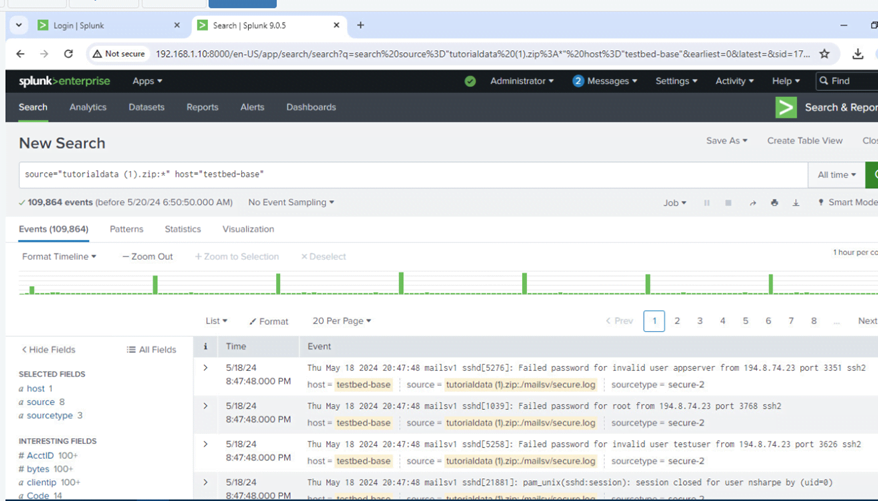
Task: Open a new browser tab
Action: point(361,25)
